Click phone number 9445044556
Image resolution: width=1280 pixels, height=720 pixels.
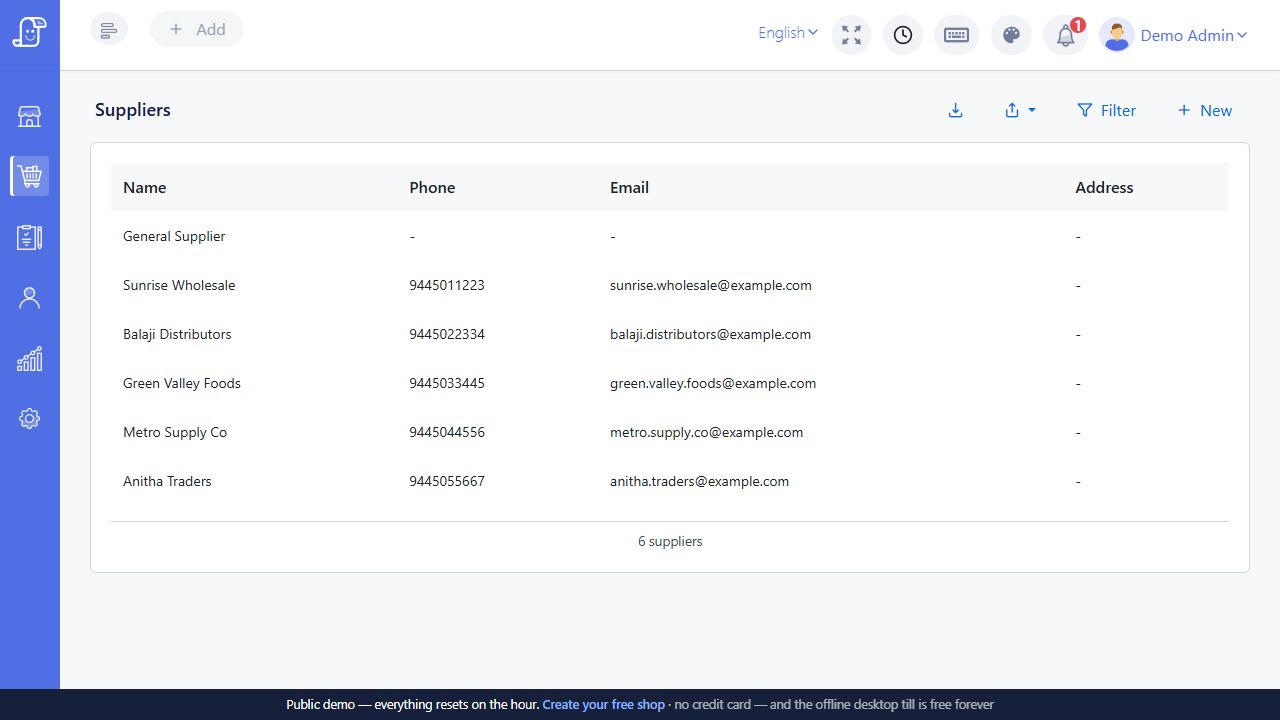click(447, 432)
